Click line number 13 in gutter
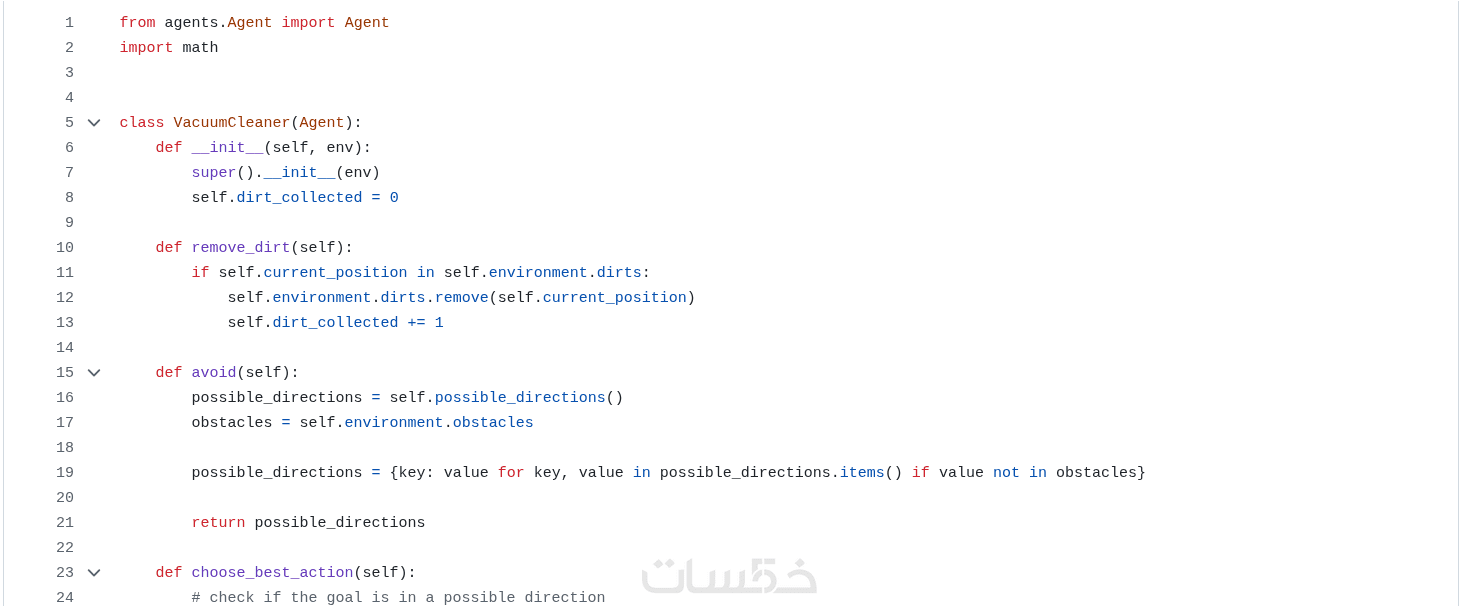Screen dimensions: 1459x606 coord(65,323)
